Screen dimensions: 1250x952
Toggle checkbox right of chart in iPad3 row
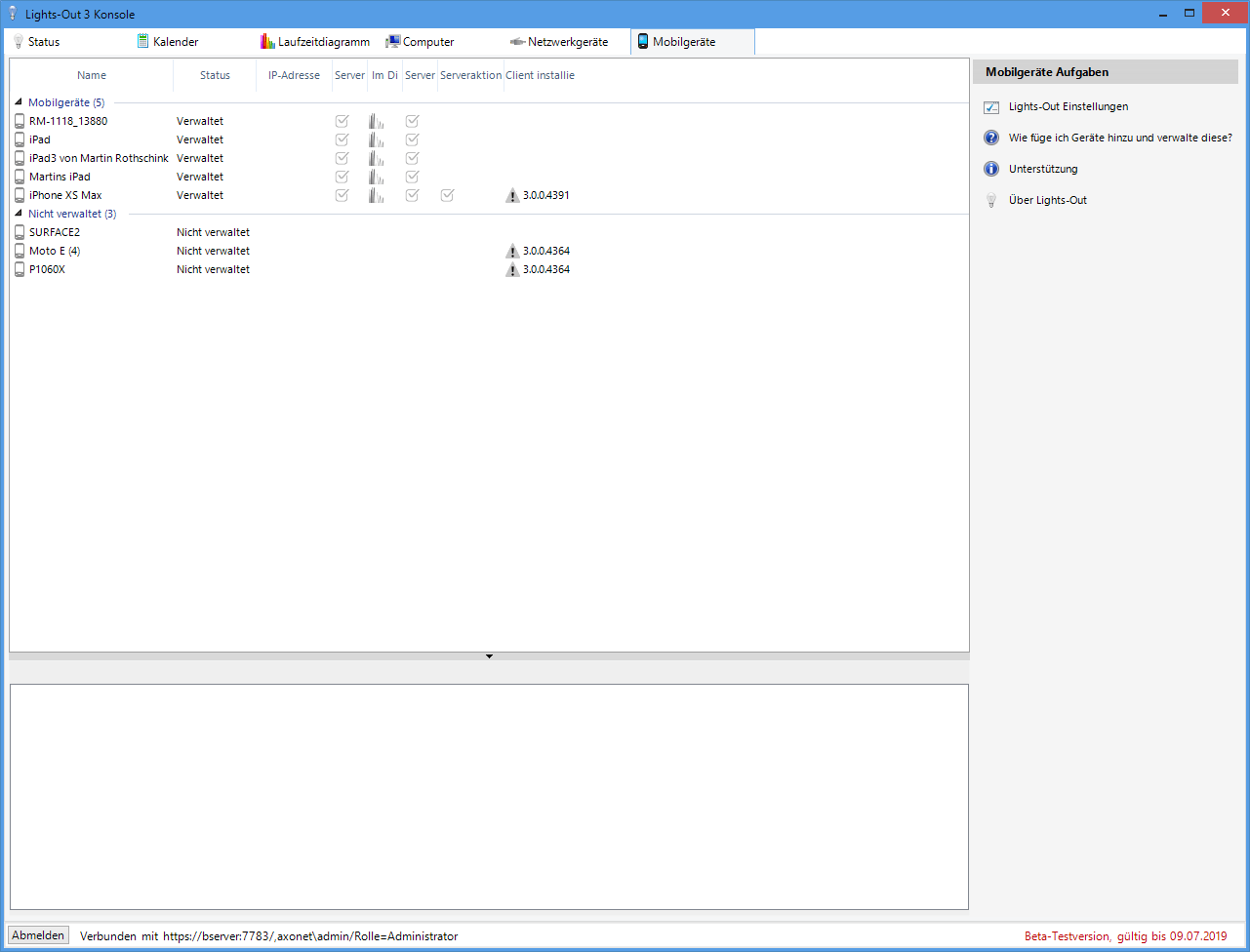click(x=412, y=158)
